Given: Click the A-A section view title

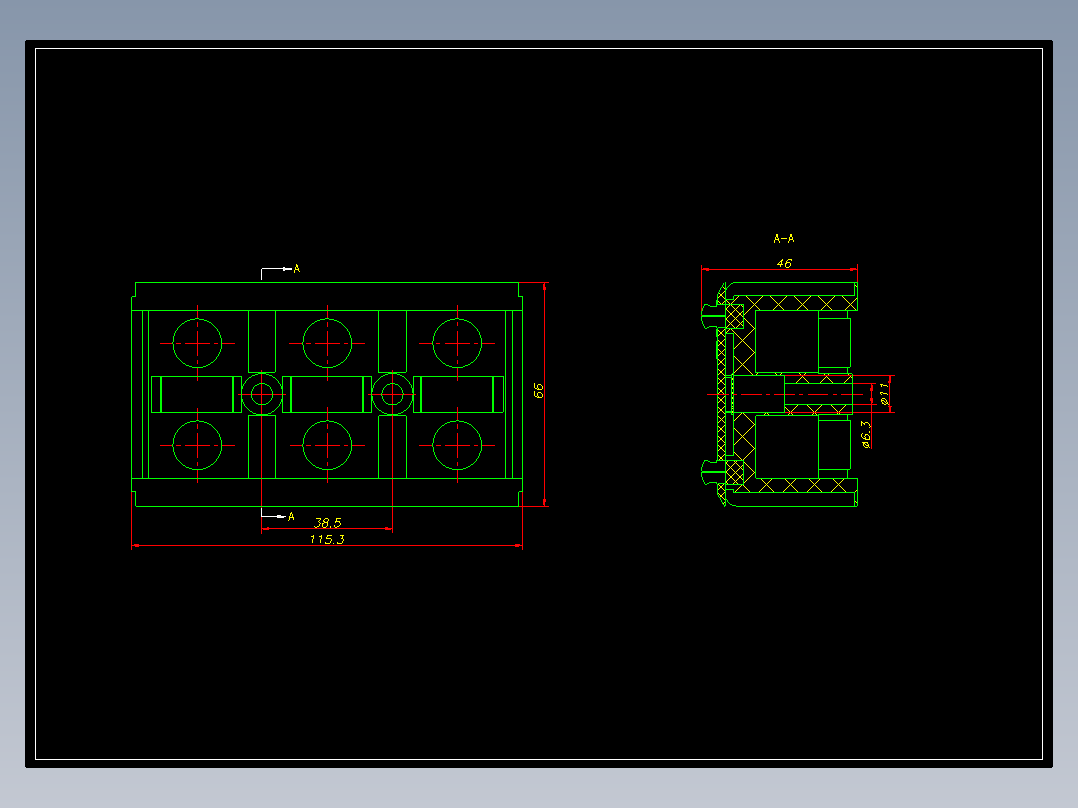Looking at the screenshot, I should [784, 239].
